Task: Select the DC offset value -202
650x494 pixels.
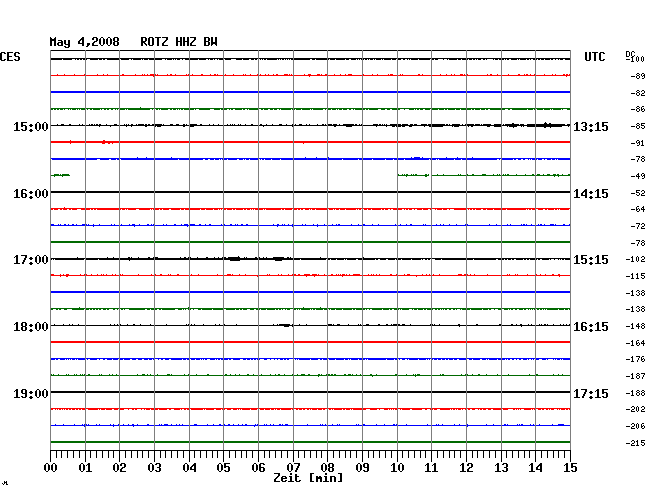Action: pos(635,409)
